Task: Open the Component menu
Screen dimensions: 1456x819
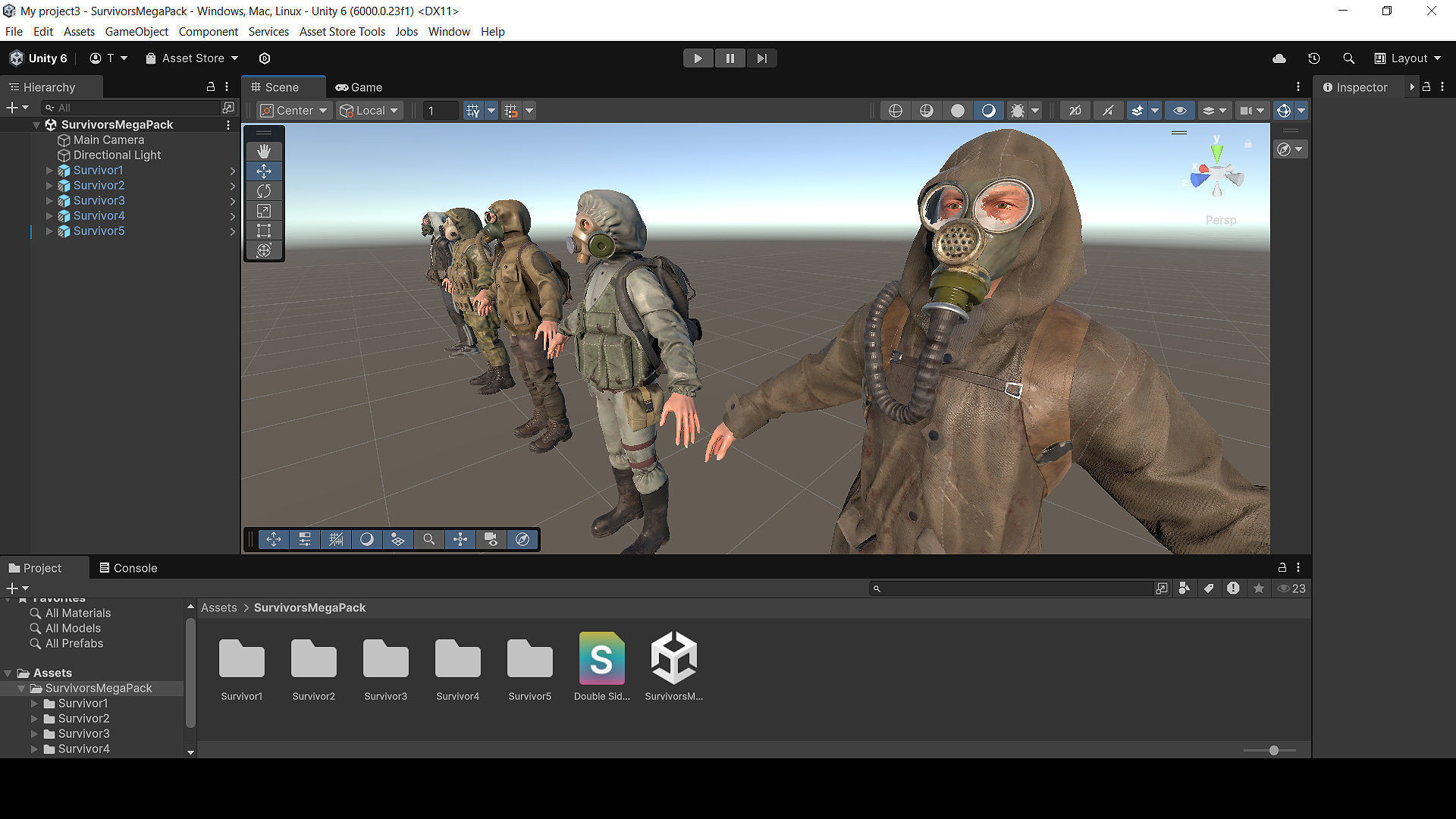Action: click(209, 32)
